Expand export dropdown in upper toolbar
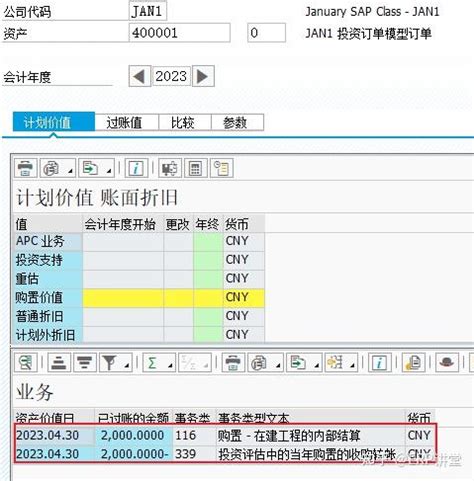The width and height of the screenshot is (474, 481). [109, 171]
